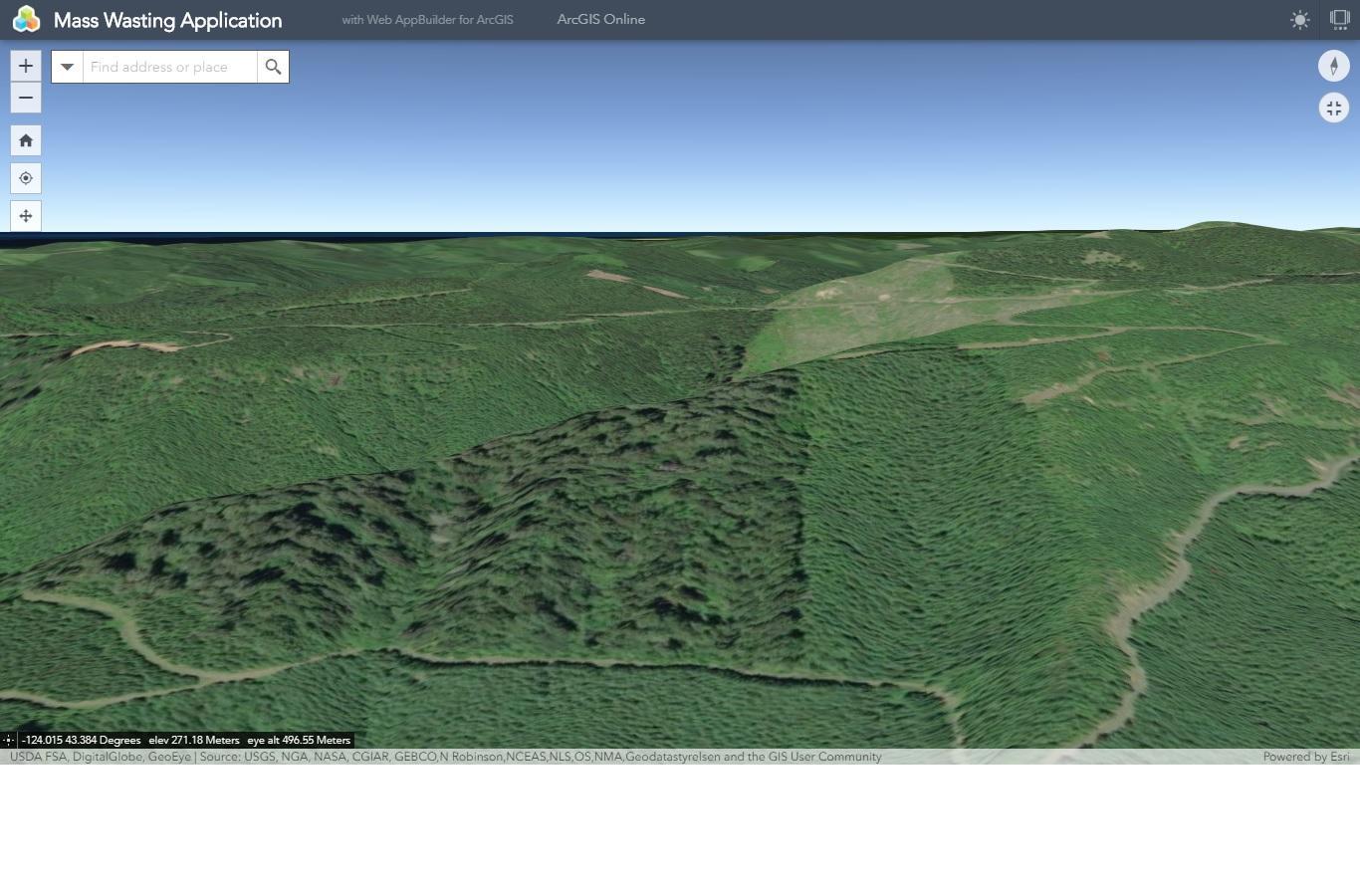Click the eye alt 496.55 Meters readout
Screen dimensions: 1360x896
click(x=299, y=740)
